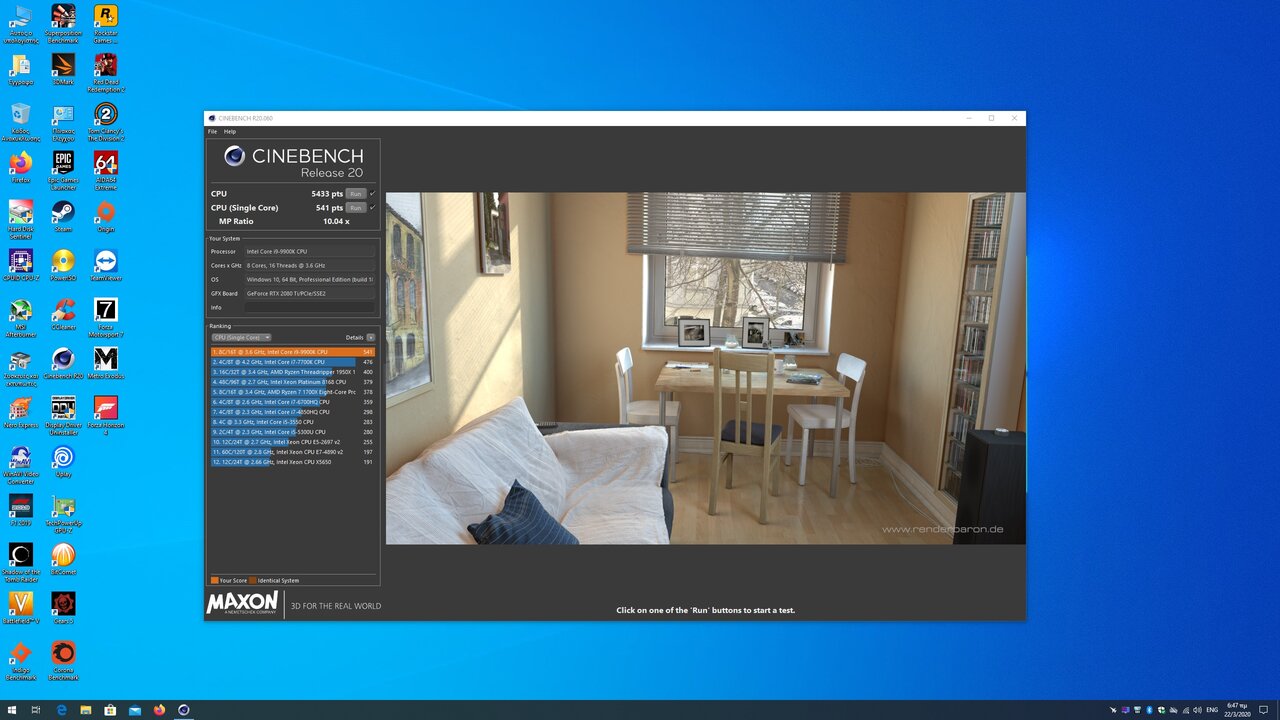Open MSI Afterburner shortcut
The image size is (1280, 720).
coord(21,317)
